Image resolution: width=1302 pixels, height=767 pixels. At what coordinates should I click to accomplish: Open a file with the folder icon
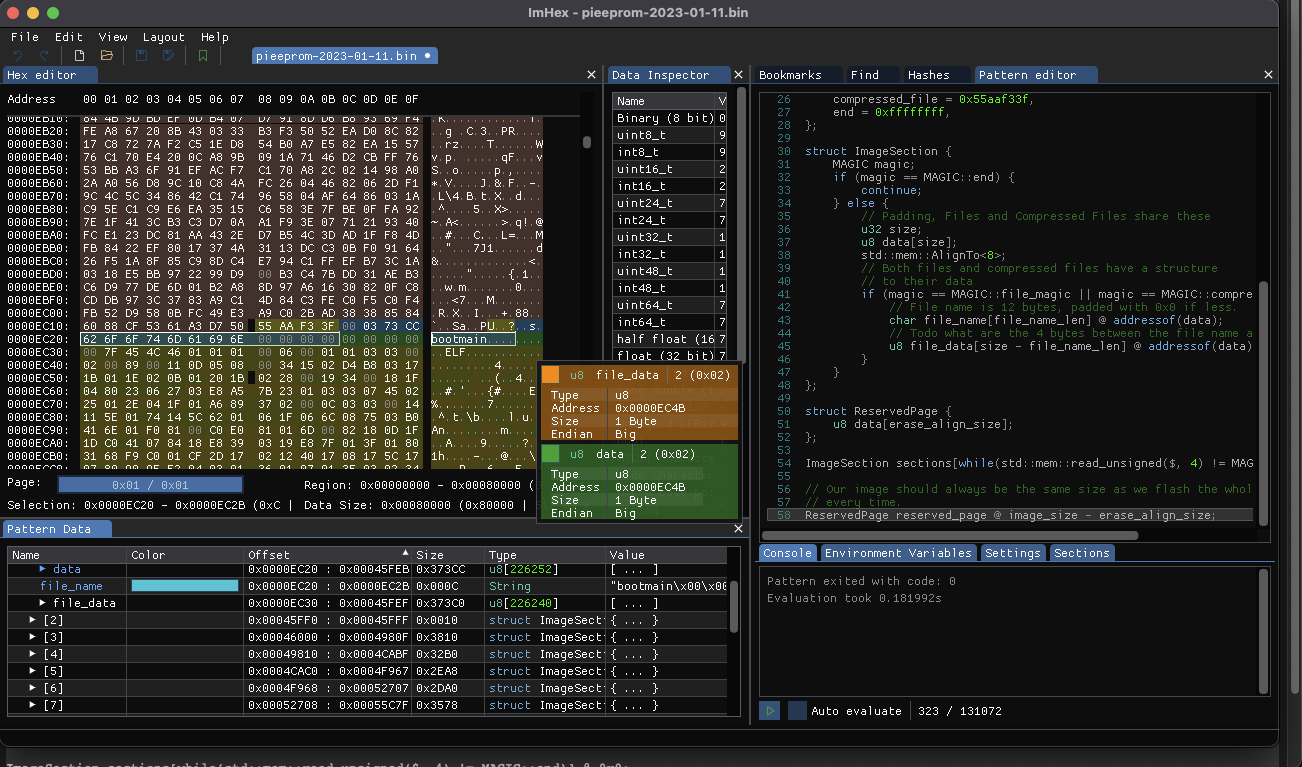106,56
